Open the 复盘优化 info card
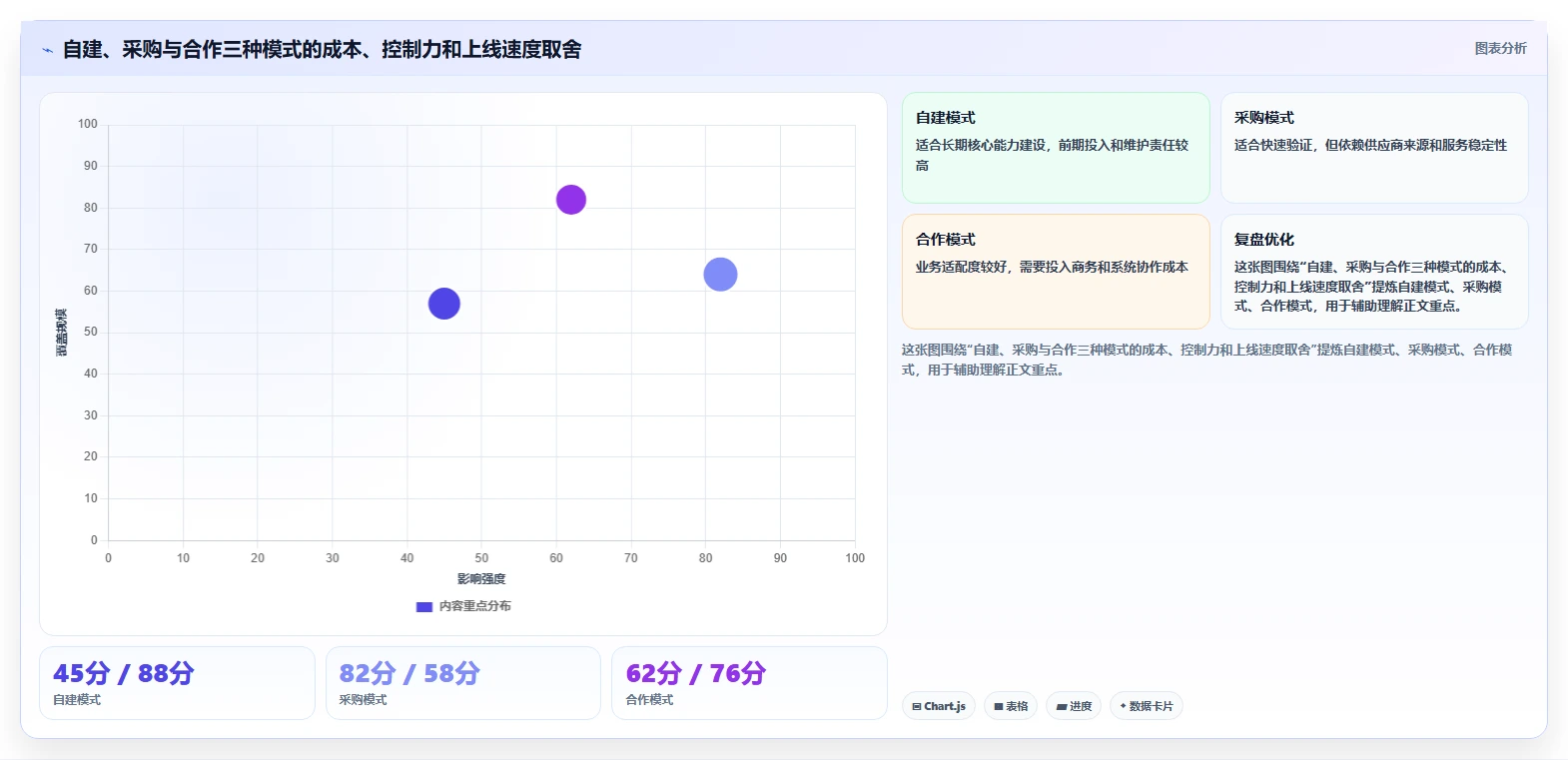The width and height of the screenshot is (1568, 760). tap(1374, 272)
